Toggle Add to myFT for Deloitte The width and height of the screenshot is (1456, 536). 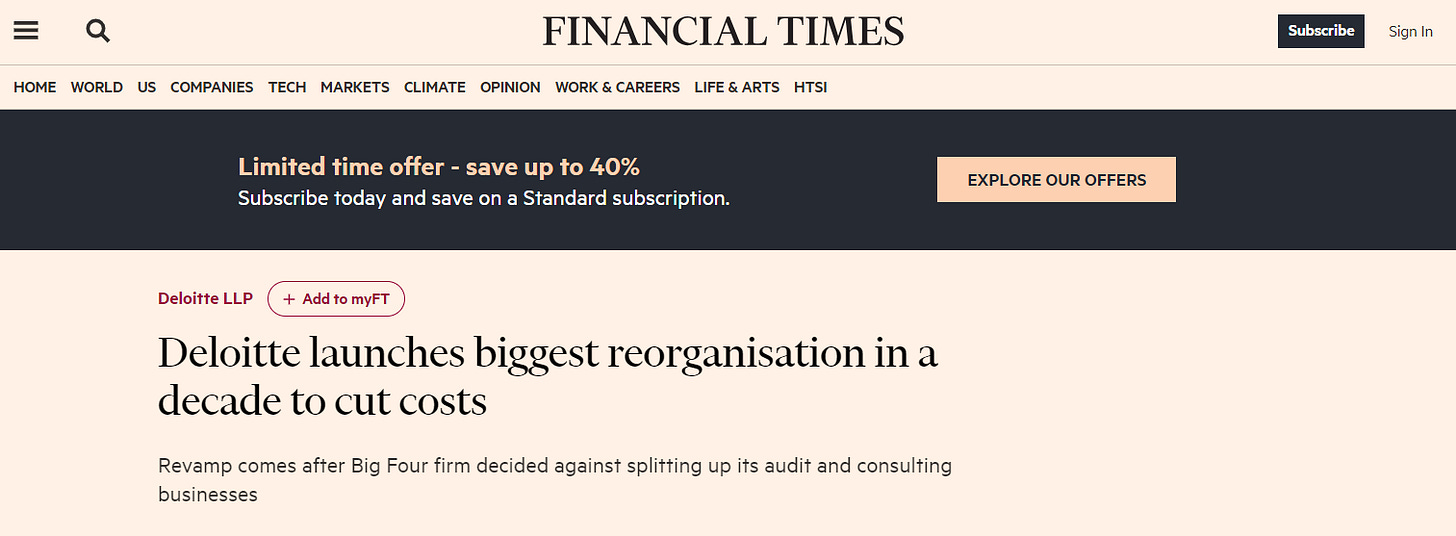336,298
